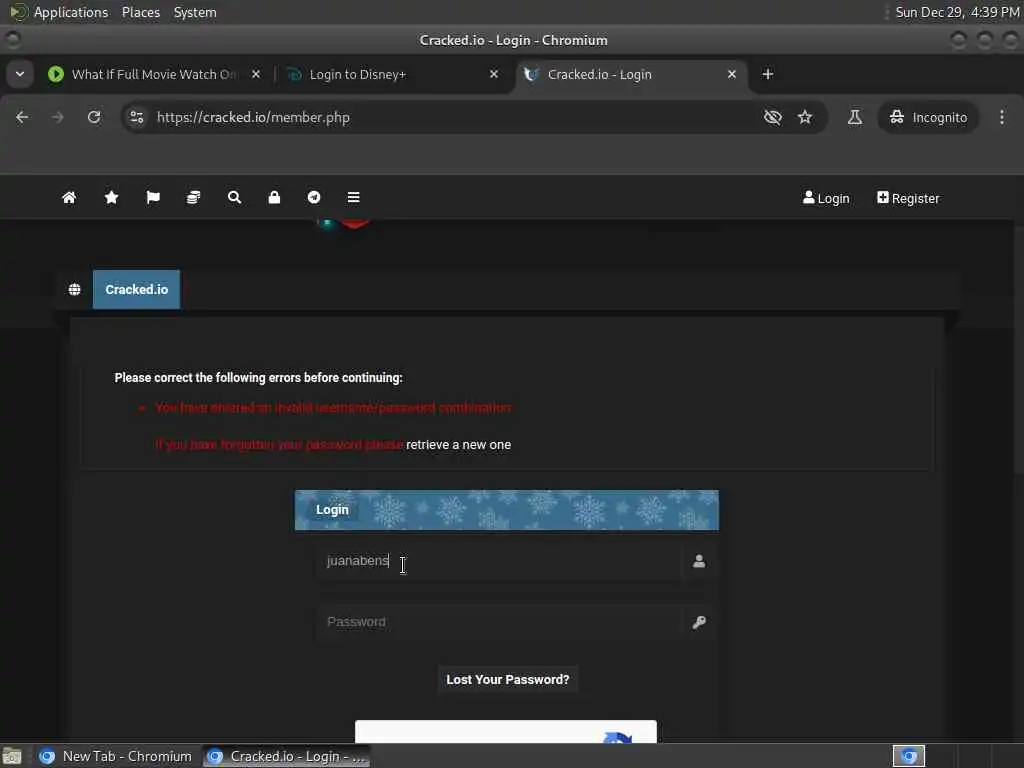1024x768 pixels.
Task: Open the Telegram icon in the navbar
Action: coord(314,198)
